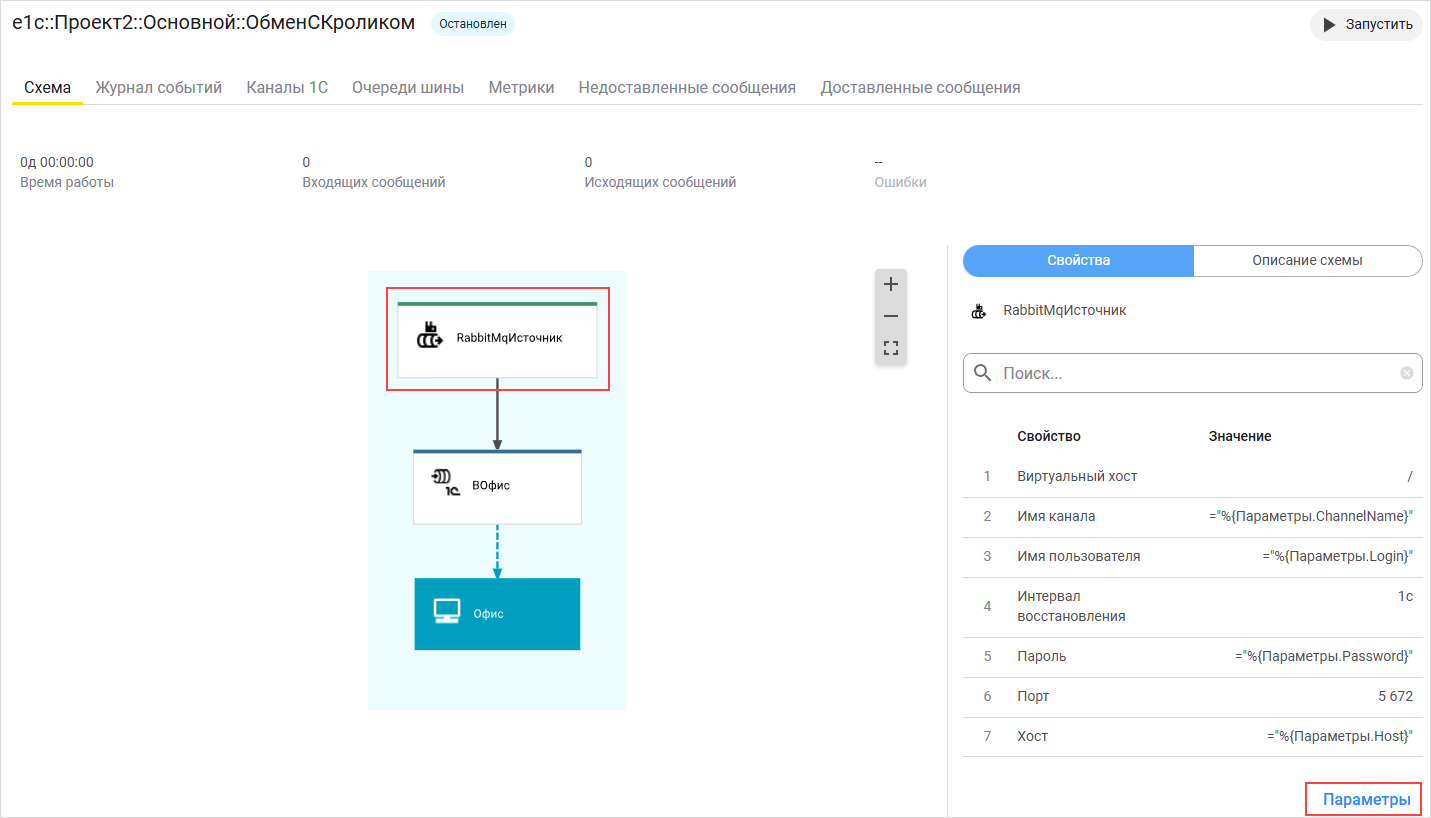Screen dimensions: 1431x818
Task: Click the Остановлен status badge
Action: 472,22
